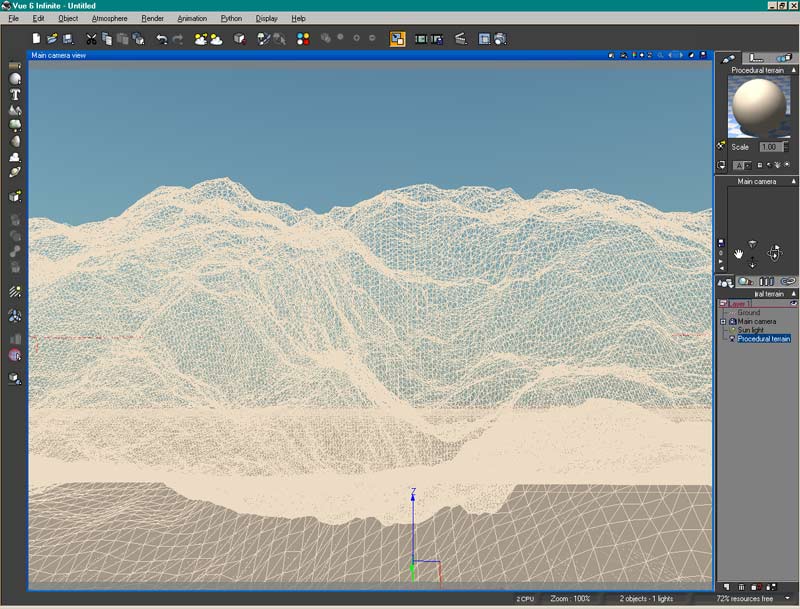Click the material preview sphere thumbnail
800x609 pixels.
(758, 108)
